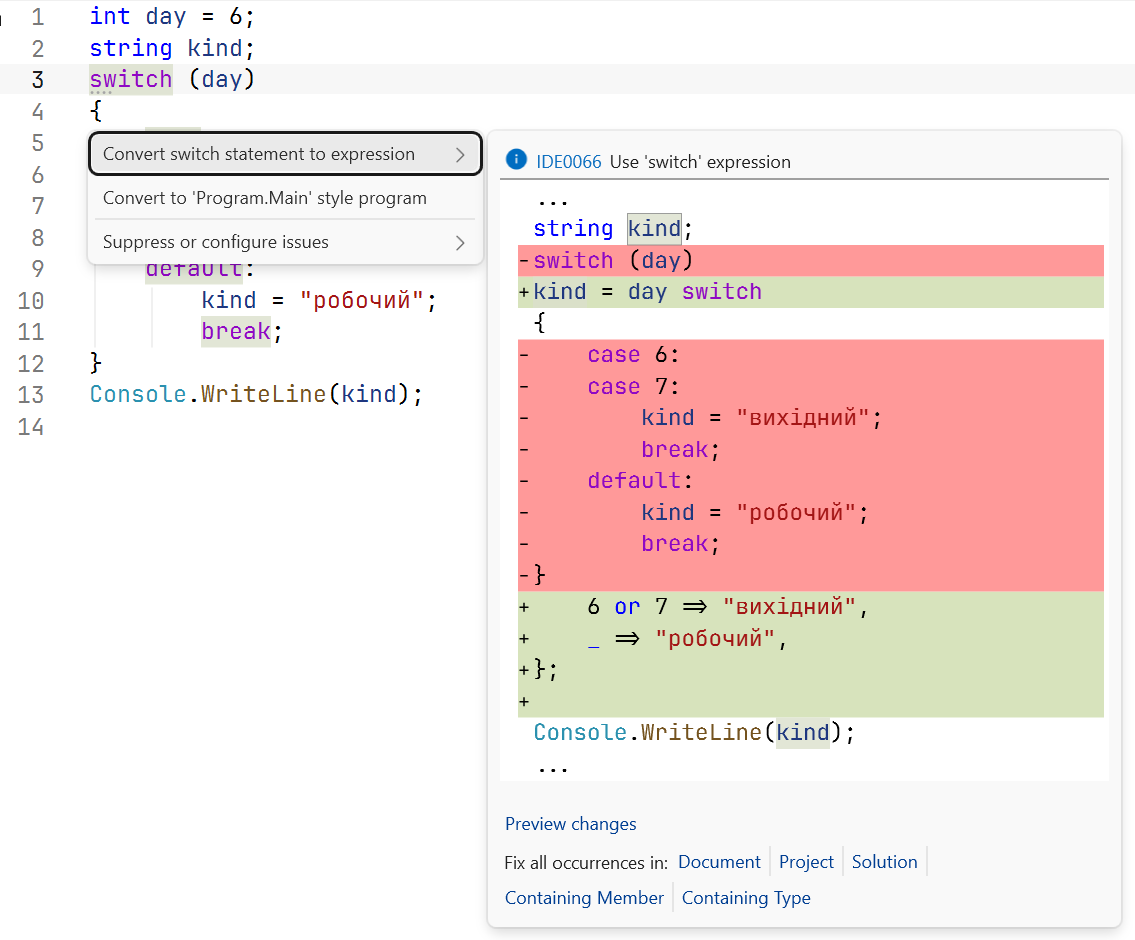1135x940 pixels.
Task: Click 'day' variable on line 1
Action: click(166, 16)
